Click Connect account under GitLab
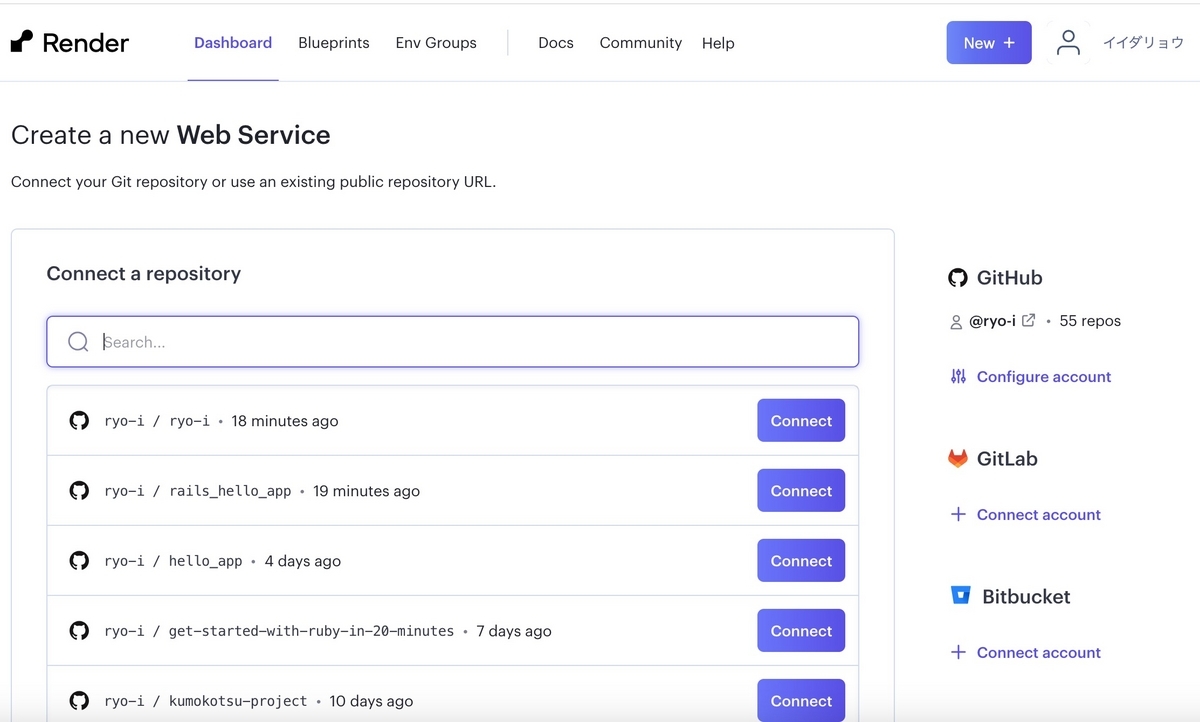Image resolution: width=1200 pixels, height=722 pixels. click(1038, 515)
